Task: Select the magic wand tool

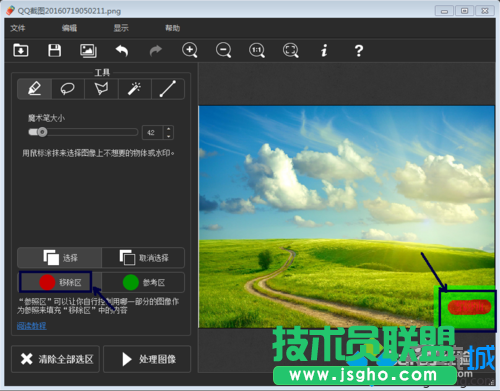Action: 134,89
